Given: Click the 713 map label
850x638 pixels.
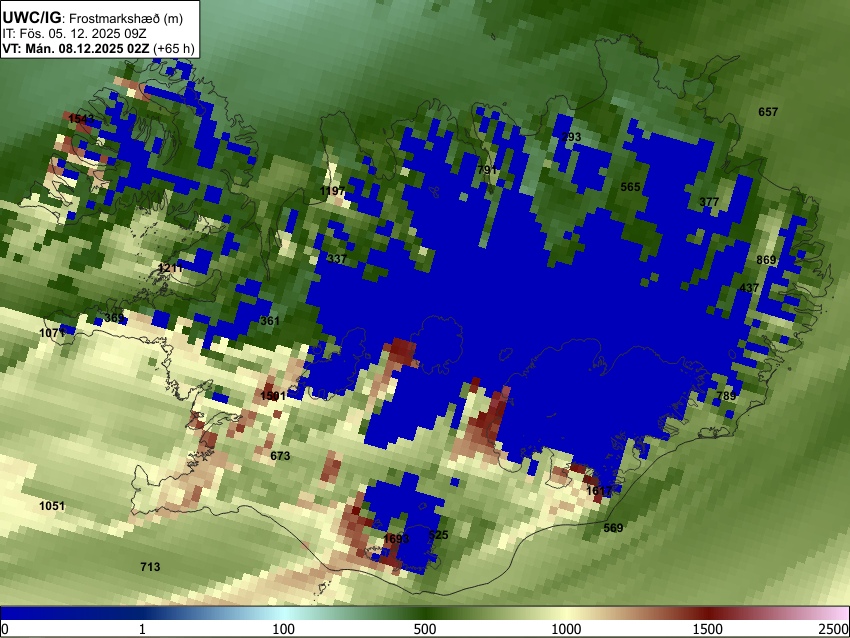Looking at the screenshot, I should [150, 566].
